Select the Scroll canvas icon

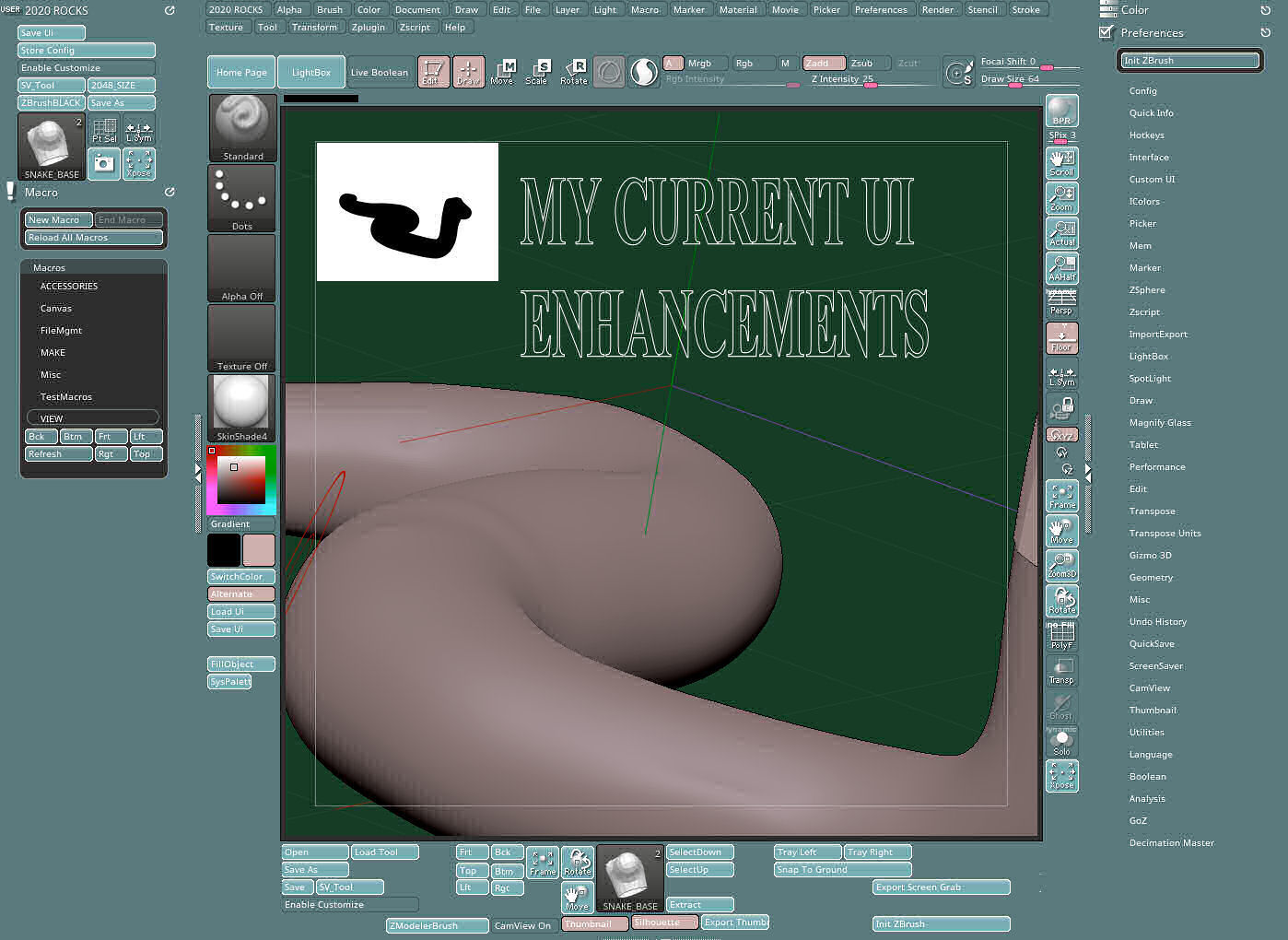tap(1061, 162)
